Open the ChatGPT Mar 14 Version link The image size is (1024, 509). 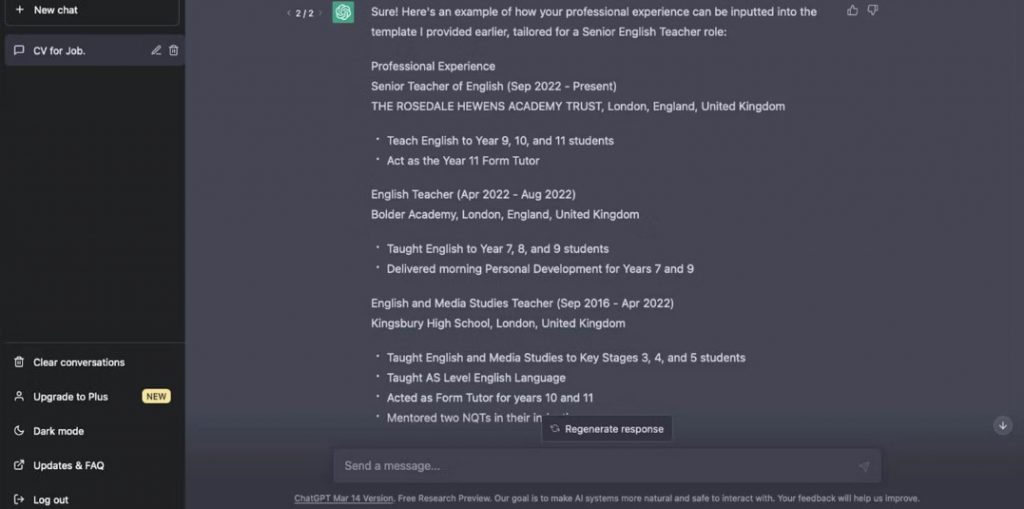coord(343,498)
